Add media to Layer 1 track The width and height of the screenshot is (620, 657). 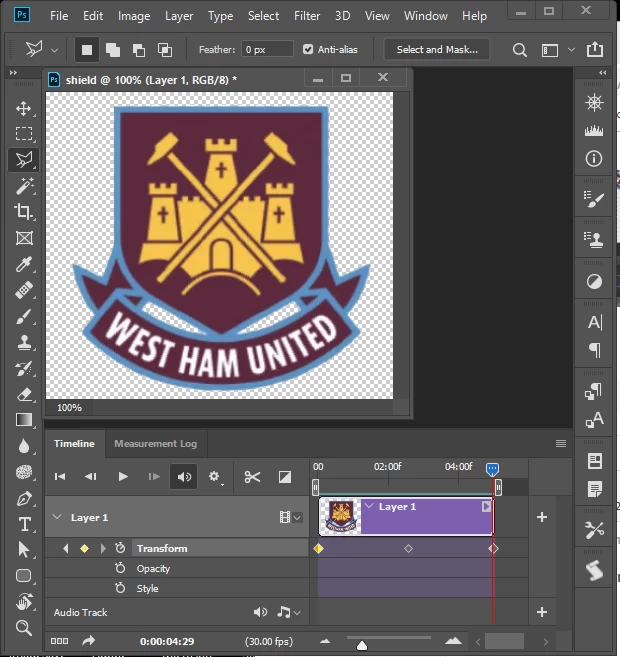coord(542,517)
